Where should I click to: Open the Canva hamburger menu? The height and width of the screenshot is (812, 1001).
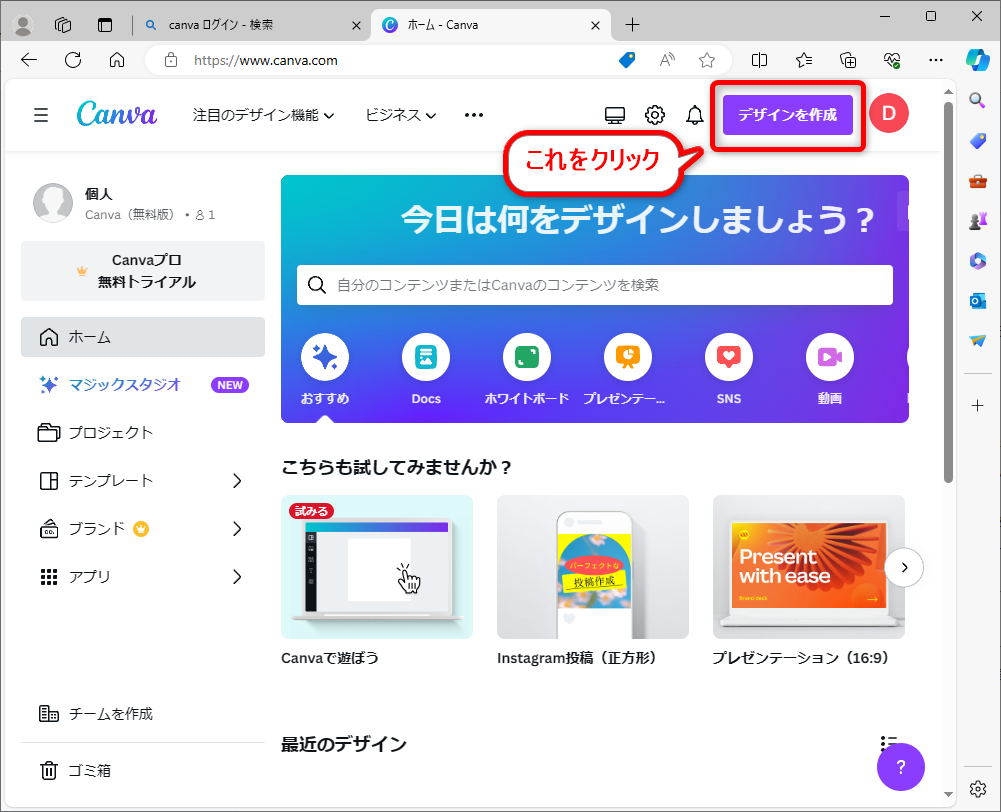pyautogui.click(x=41, y=115)
